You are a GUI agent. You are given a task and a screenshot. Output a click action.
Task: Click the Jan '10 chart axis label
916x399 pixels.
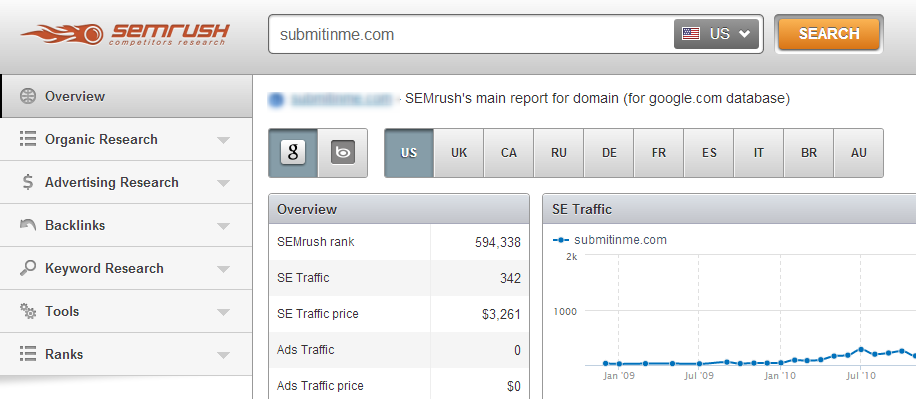(x=780, y=376)
